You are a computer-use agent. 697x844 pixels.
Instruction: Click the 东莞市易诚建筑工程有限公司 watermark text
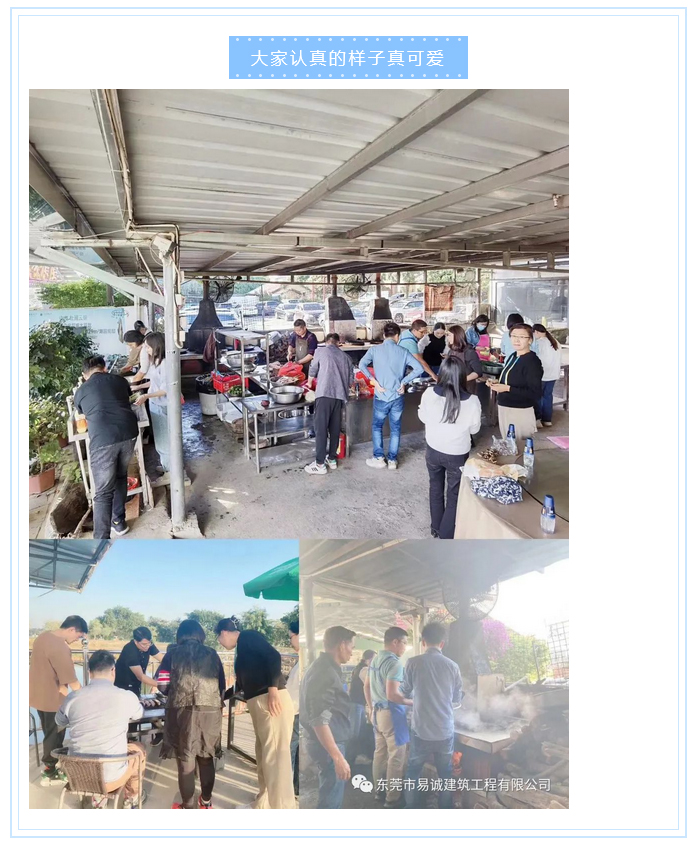(x=463, y=785)
